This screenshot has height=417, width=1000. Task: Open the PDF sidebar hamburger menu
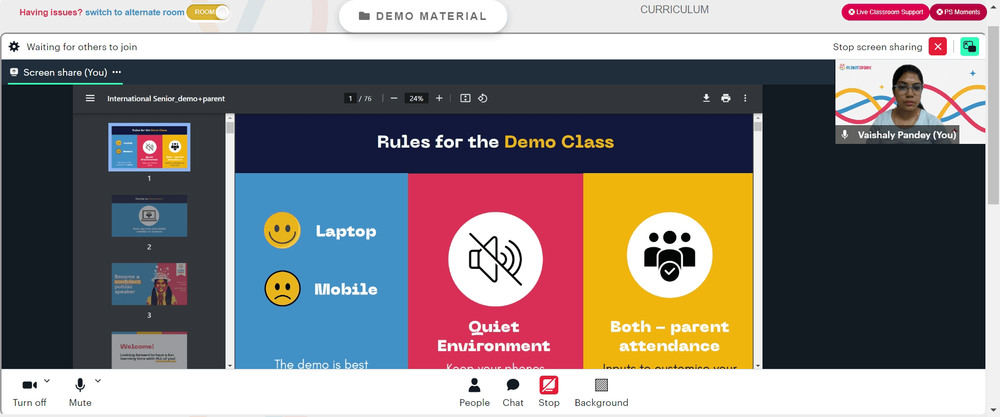tap(90, 98)
